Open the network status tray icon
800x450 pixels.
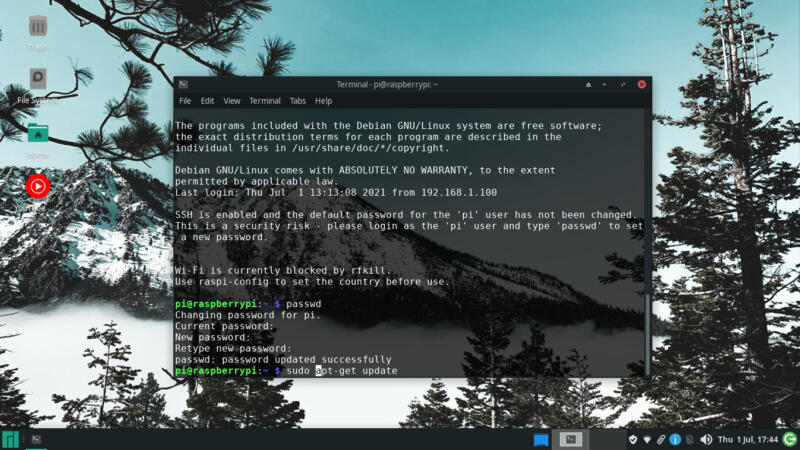647,439
